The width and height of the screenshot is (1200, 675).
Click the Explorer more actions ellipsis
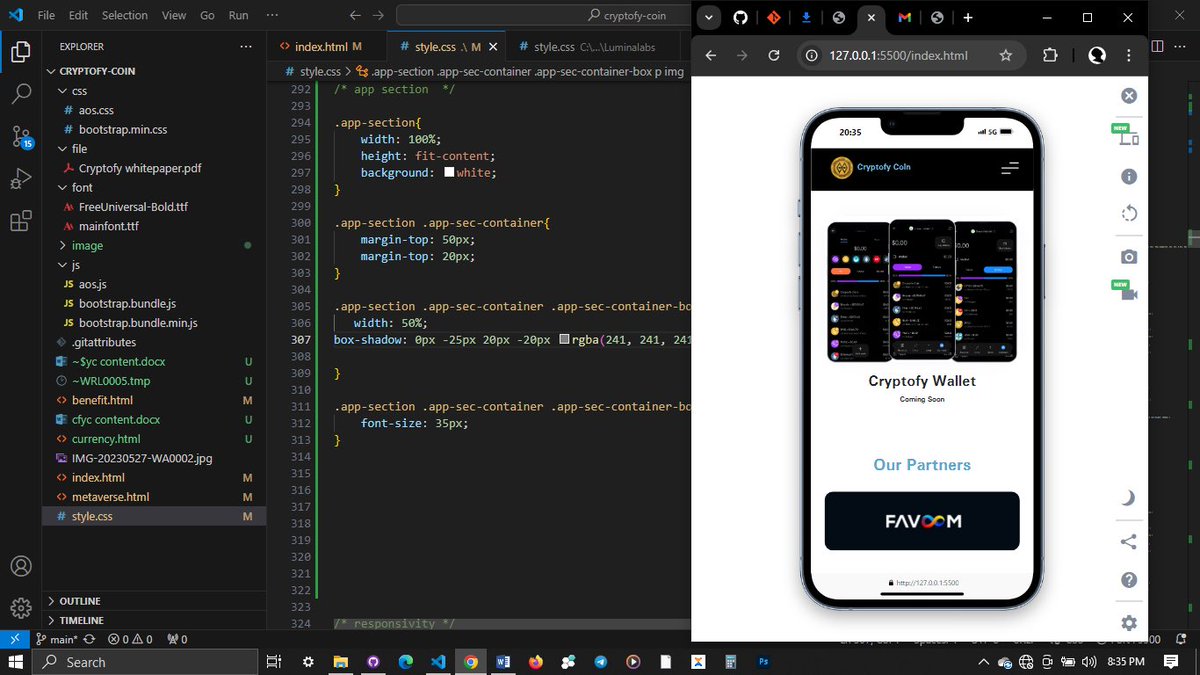click(x=246, y=46)
